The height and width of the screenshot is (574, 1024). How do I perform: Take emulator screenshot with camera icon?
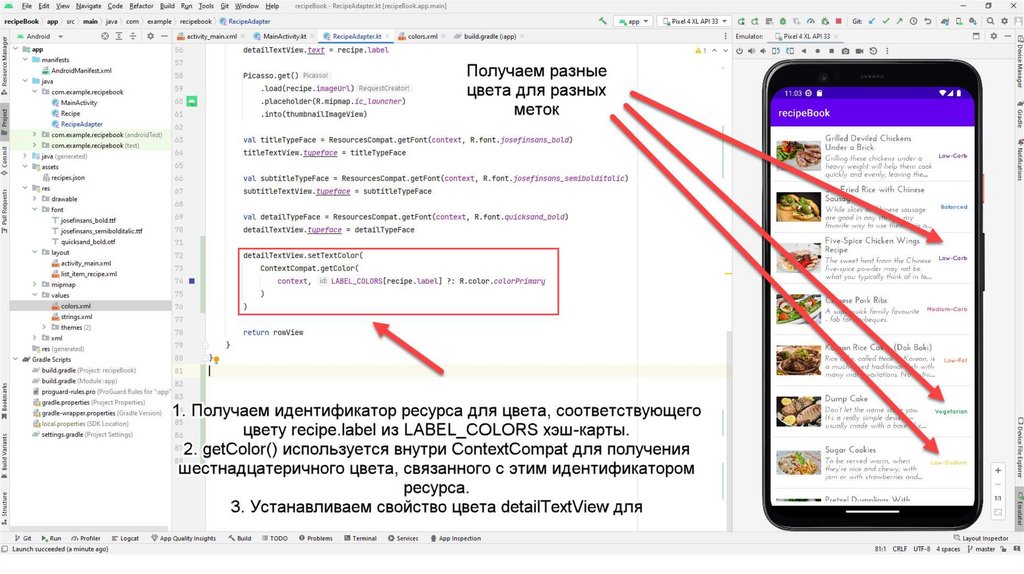[846, 51]
